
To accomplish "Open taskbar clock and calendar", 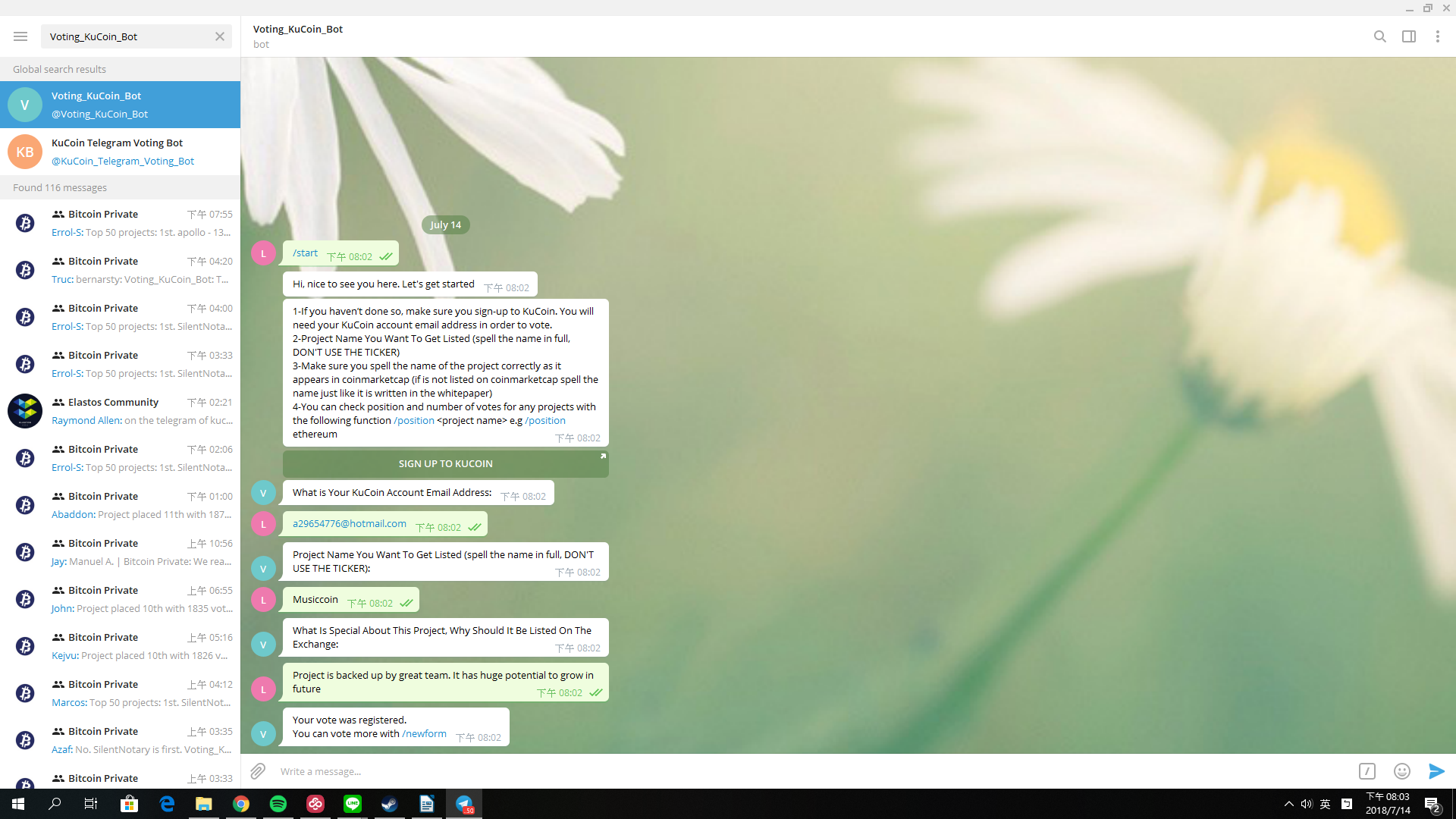I will [1388, 804].
